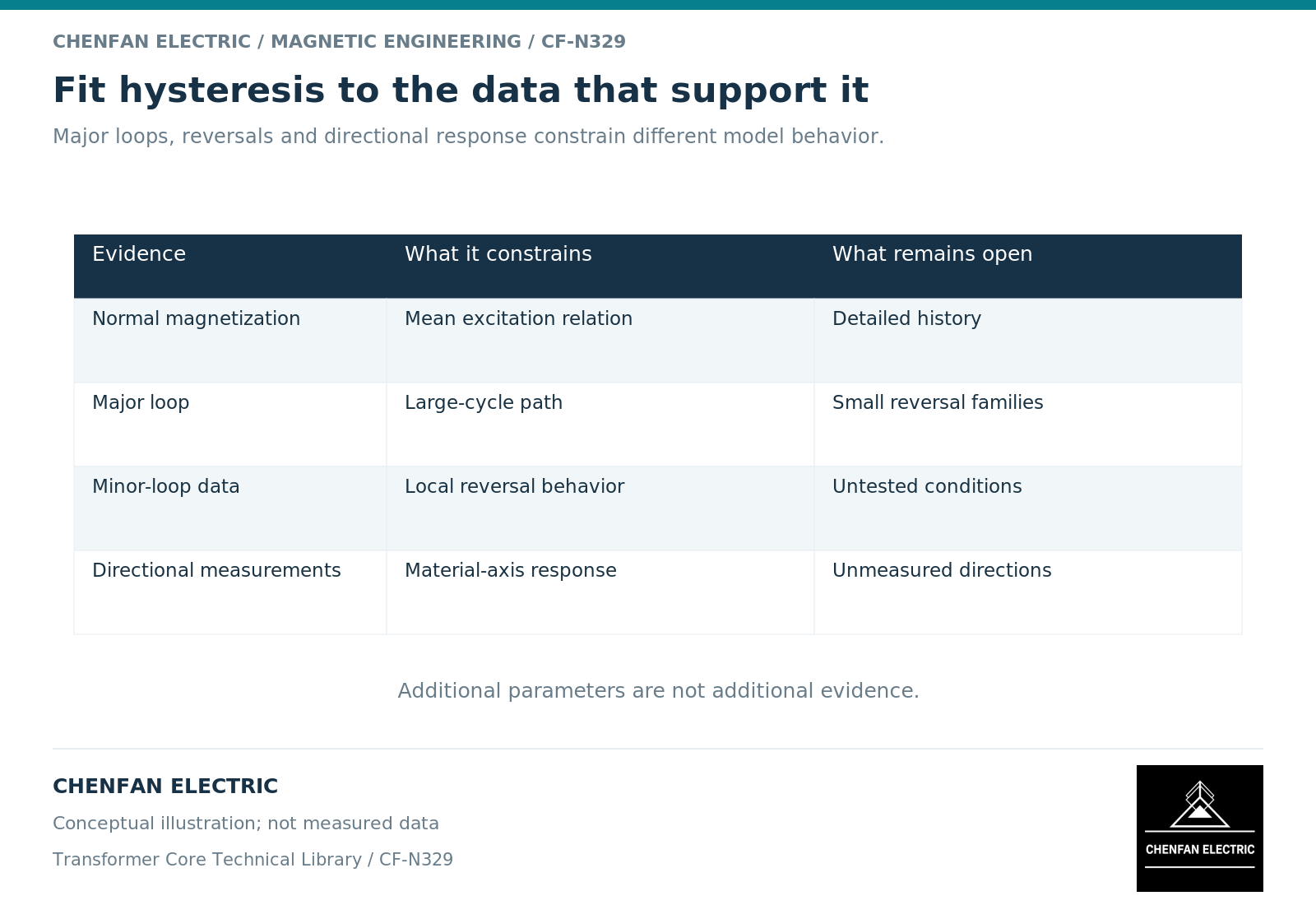Click the breadcrumb header with CF-N329
1316x905 pixels.
click(339, 42)
